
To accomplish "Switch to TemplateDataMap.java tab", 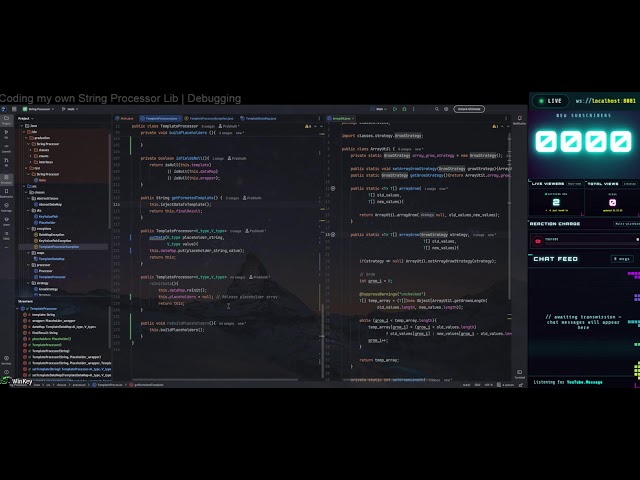I will pyautogui.click(x=258, y=118).
